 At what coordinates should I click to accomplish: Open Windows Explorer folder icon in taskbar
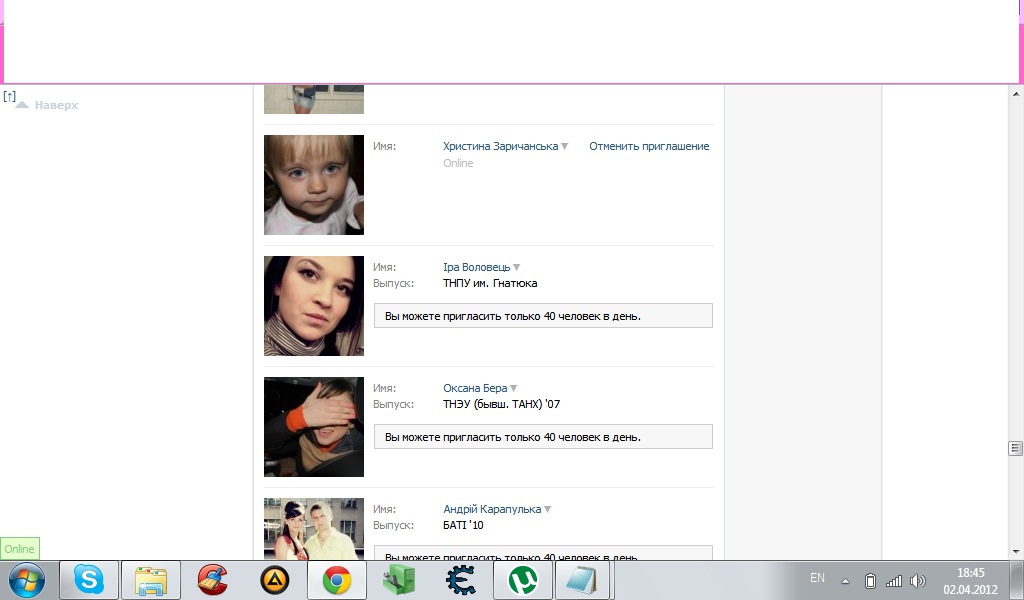click(x=151, y=580)
